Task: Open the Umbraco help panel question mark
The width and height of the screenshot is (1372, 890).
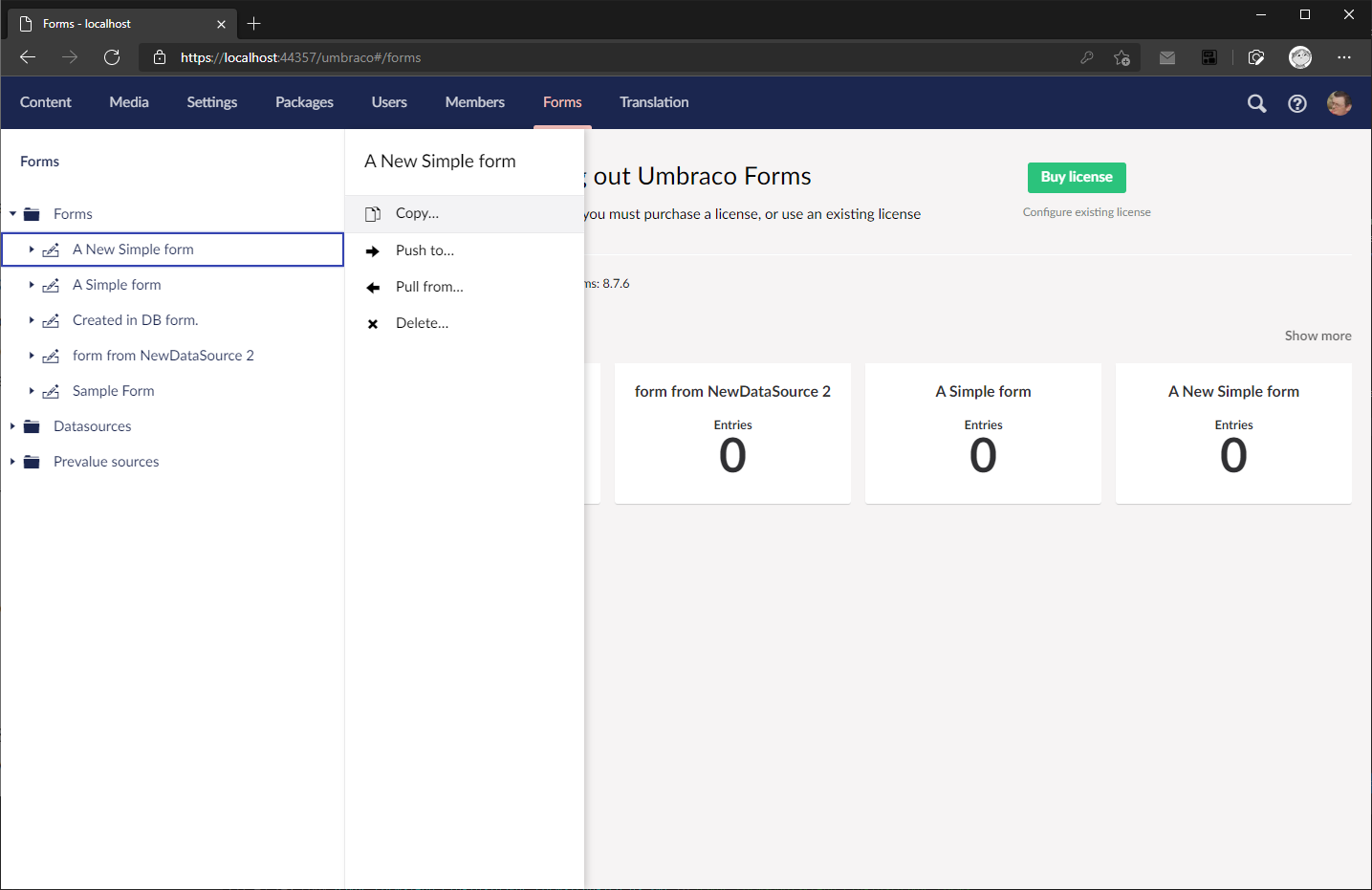Action: coord(1296,102)
